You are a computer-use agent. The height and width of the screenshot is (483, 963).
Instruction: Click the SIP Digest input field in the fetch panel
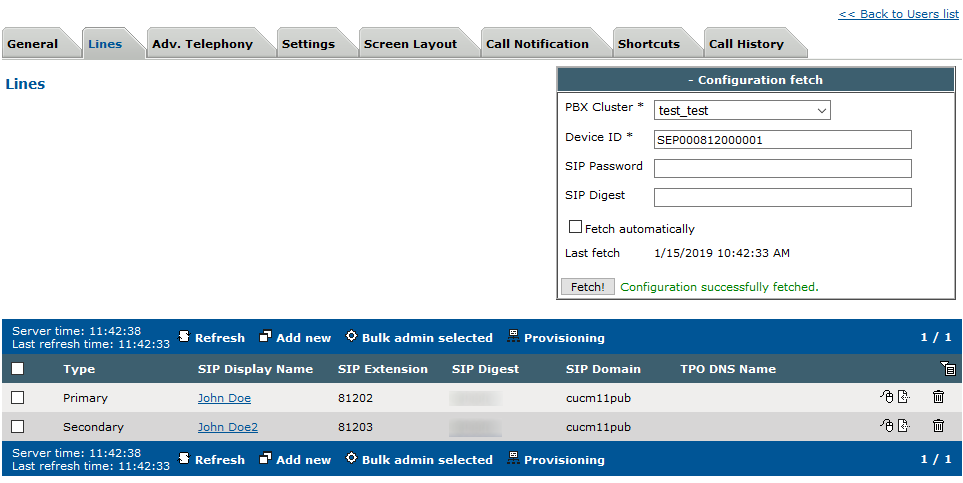click(x=782, y=197)
